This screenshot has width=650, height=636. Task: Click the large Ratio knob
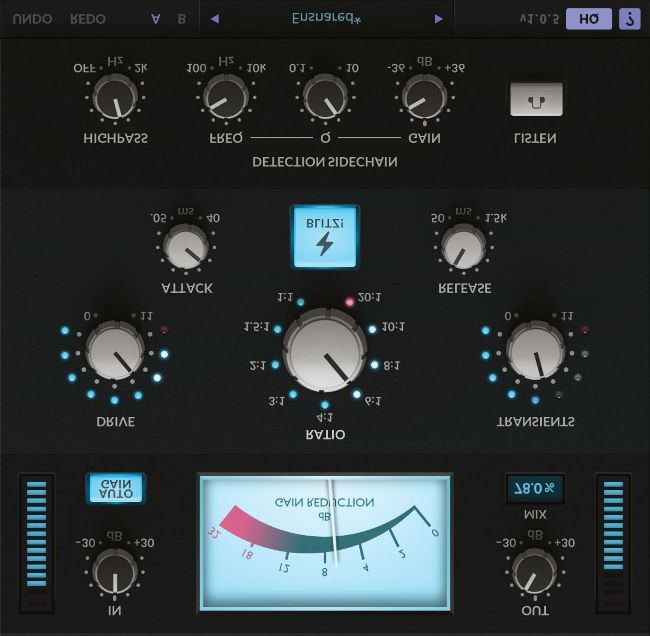point(325,348)
